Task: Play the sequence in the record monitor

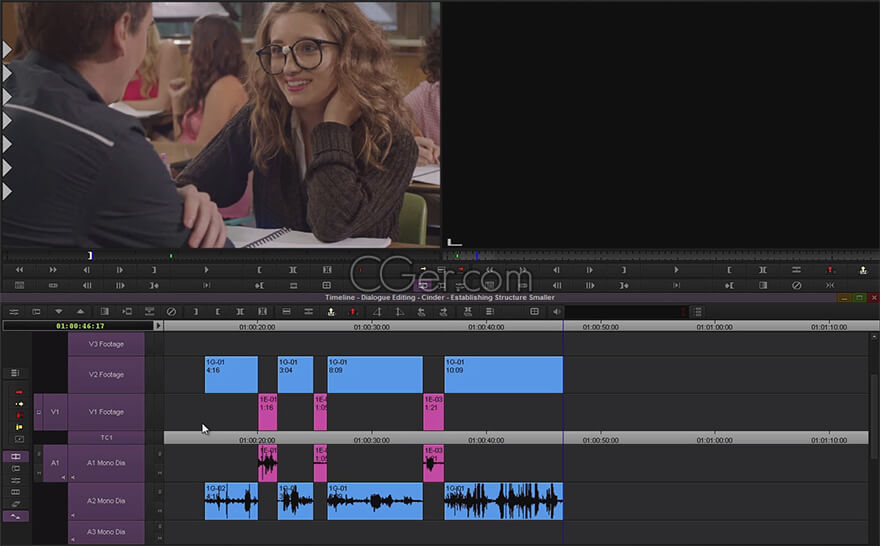Action: point(676,270)
